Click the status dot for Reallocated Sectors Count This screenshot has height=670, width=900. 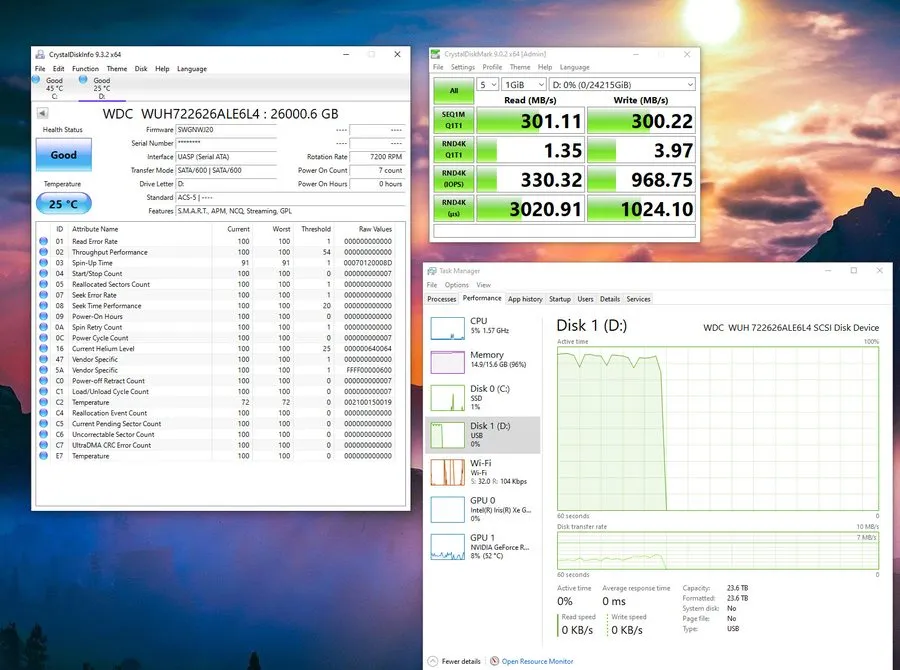click(44, 284)
